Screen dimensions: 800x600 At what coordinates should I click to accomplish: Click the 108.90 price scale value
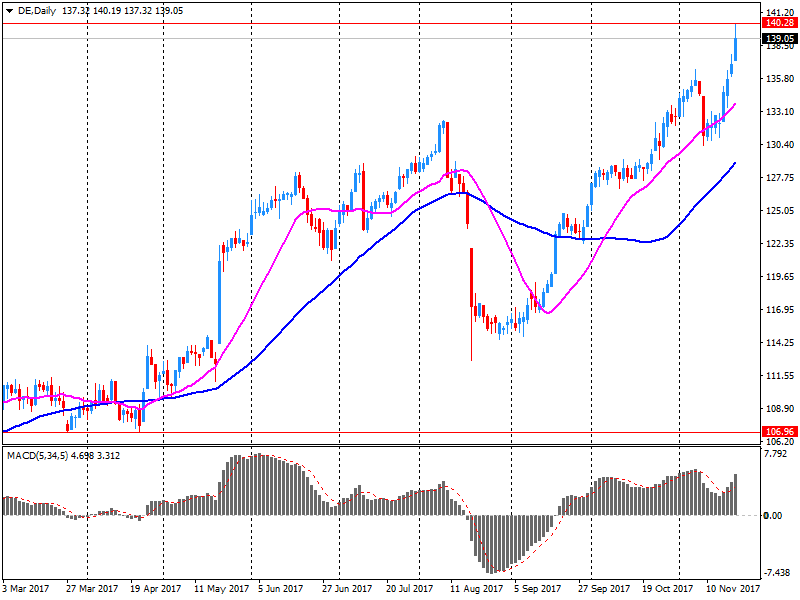(780, 409)
